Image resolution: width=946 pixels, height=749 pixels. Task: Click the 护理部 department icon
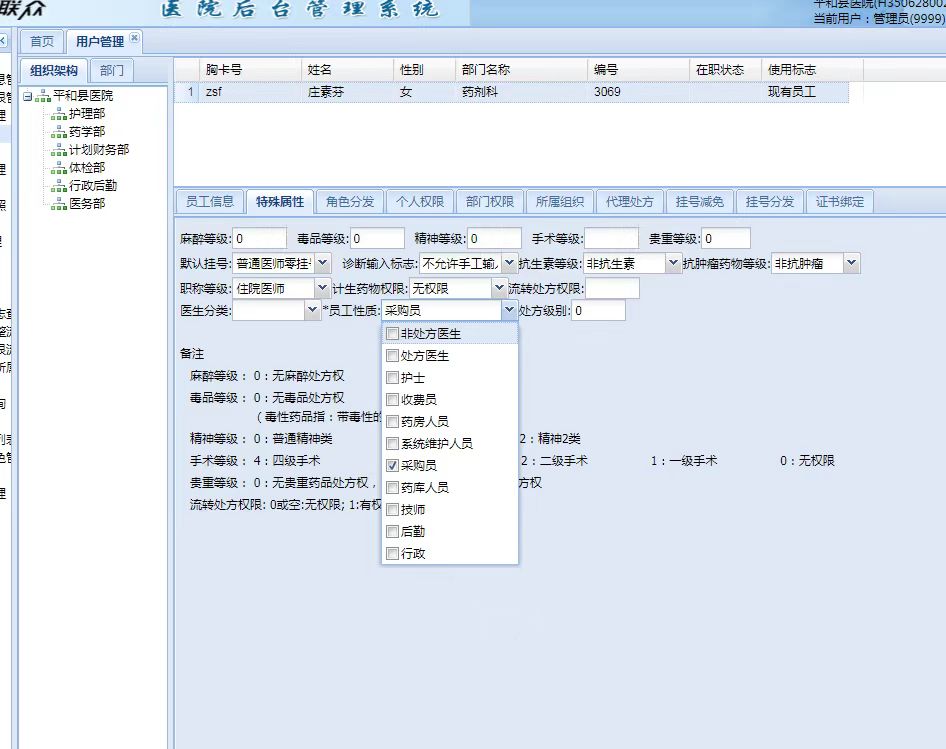tap(59, 114)
